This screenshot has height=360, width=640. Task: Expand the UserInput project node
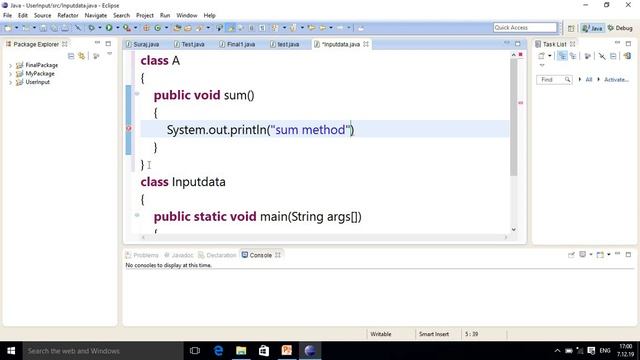tap(10, 82)
